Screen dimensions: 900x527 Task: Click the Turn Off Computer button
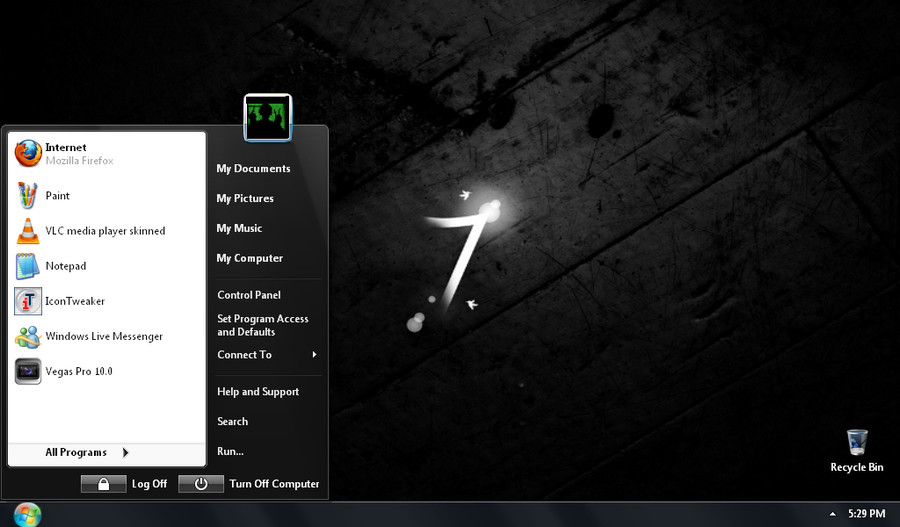(250, 484)
